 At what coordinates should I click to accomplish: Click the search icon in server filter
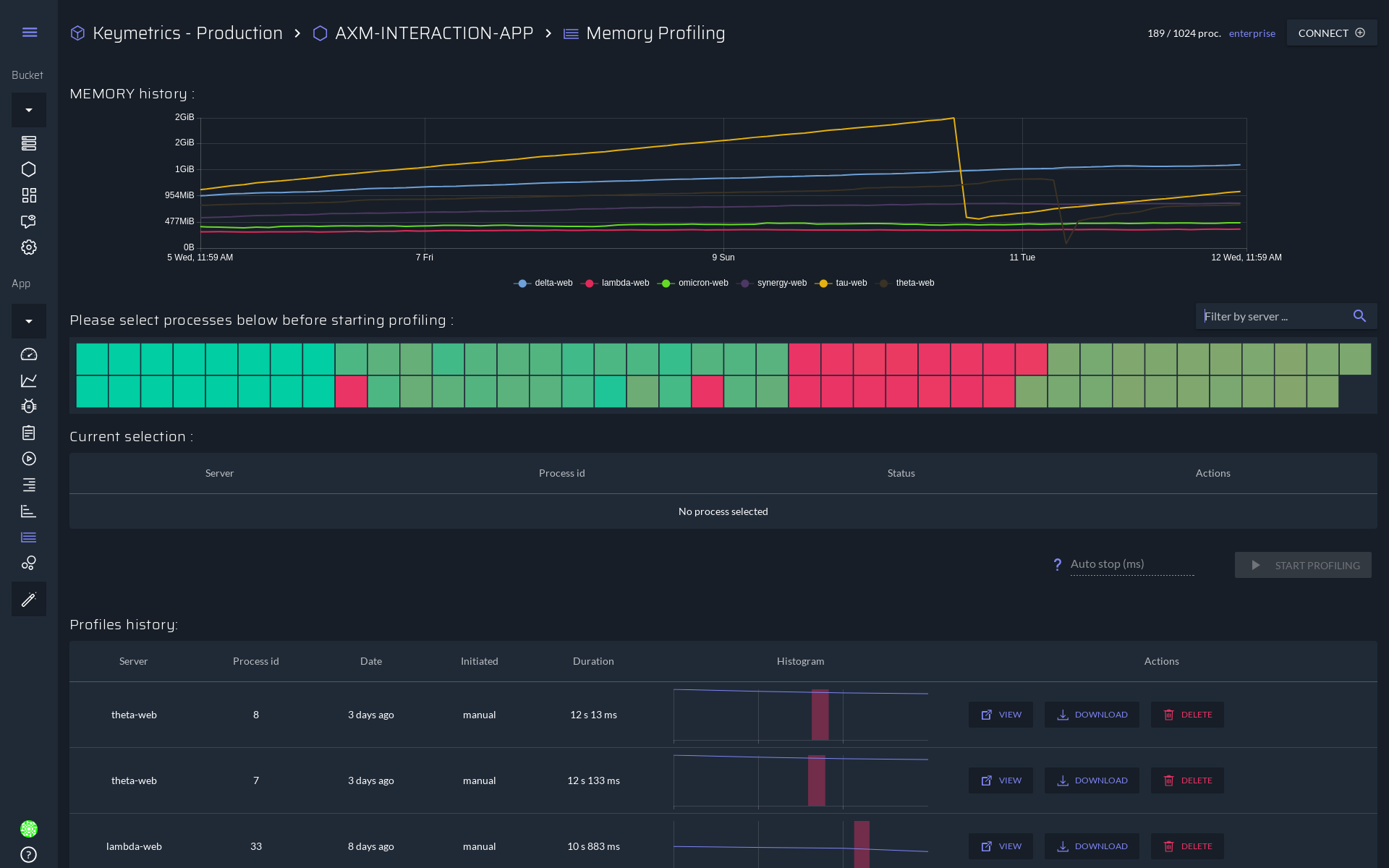pyautogui.click(x=1359, y=316)
